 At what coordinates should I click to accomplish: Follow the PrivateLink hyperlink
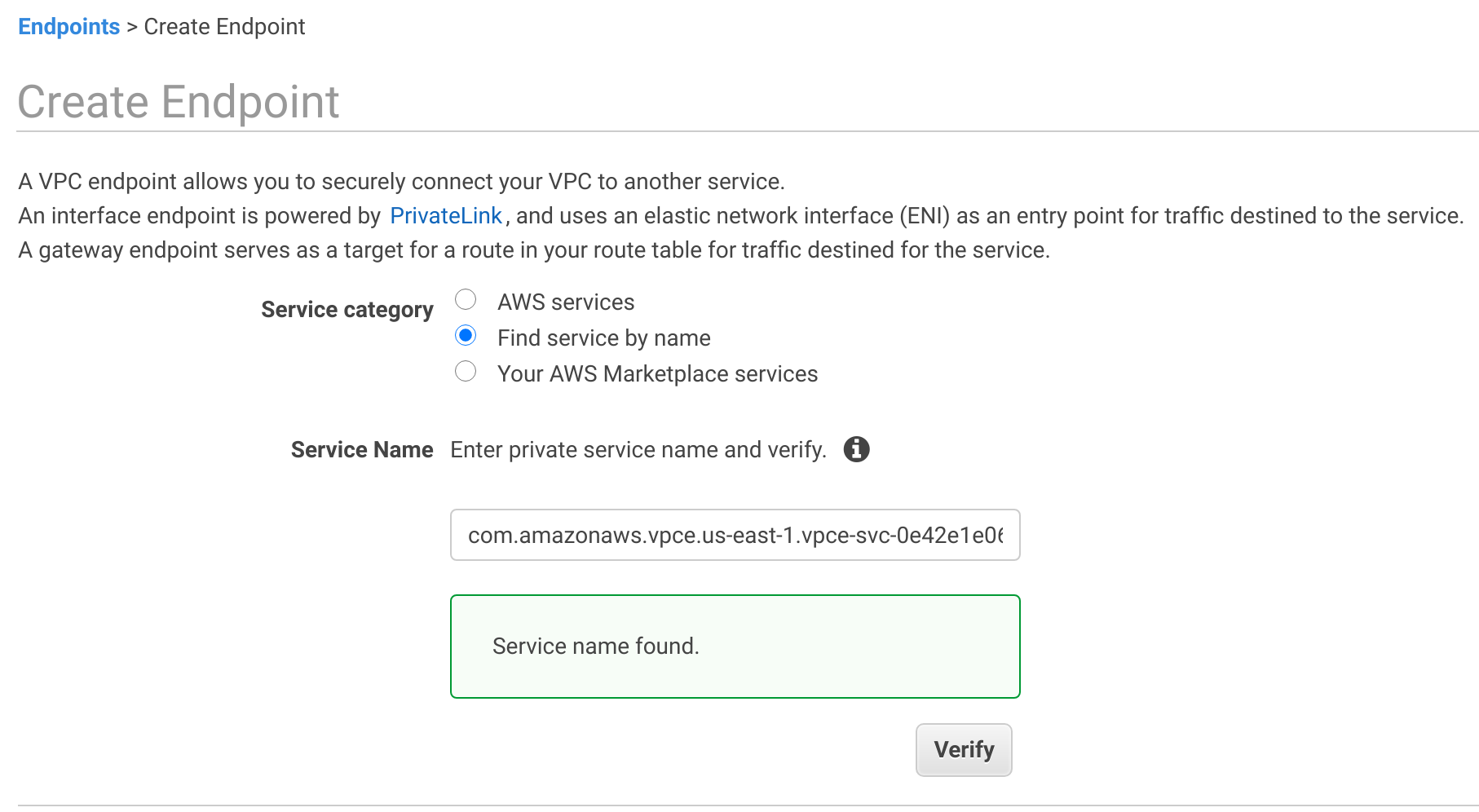(446, 215)
